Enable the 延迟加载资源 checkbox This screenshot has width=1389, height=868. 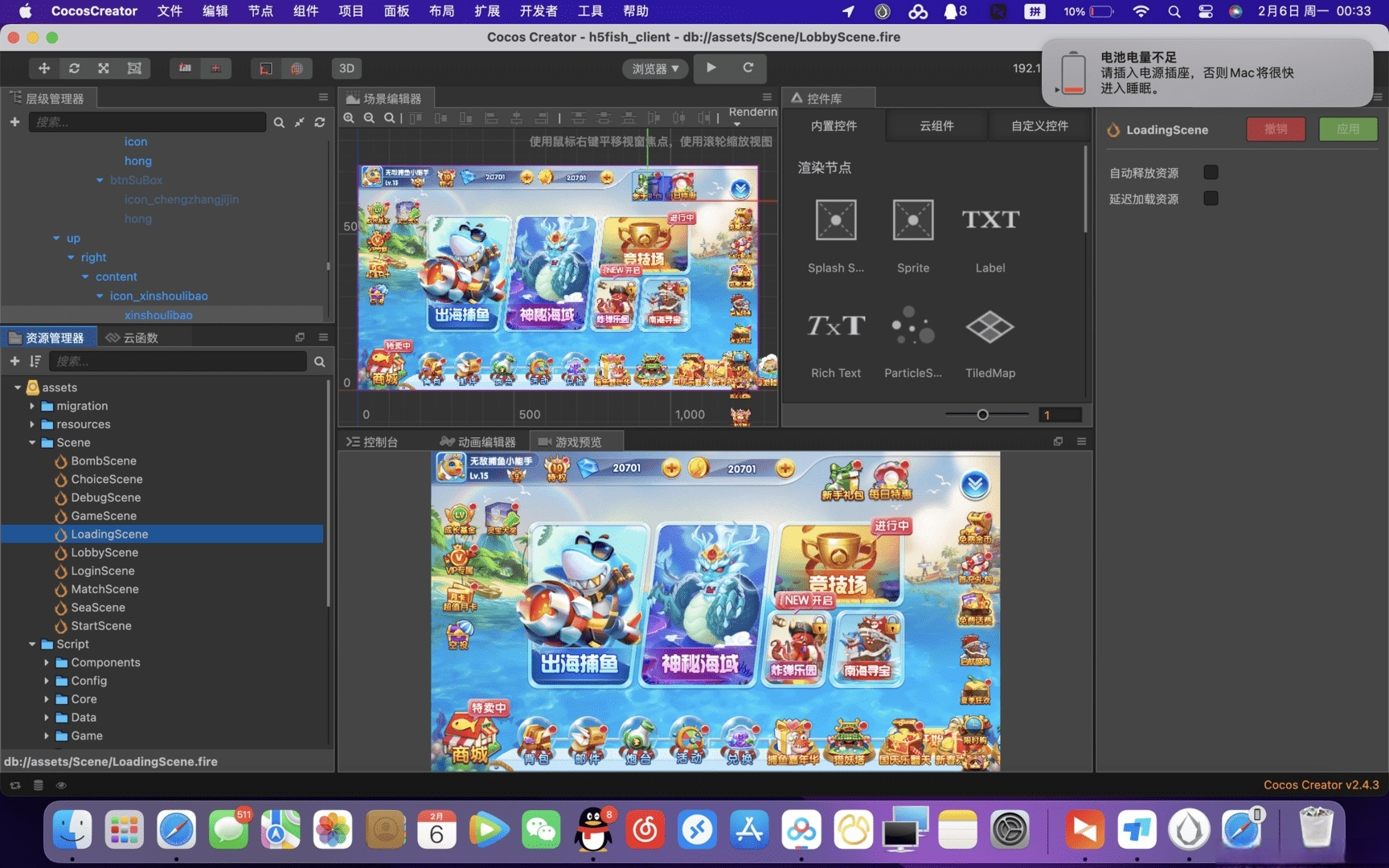click(x=1211, y=199)
